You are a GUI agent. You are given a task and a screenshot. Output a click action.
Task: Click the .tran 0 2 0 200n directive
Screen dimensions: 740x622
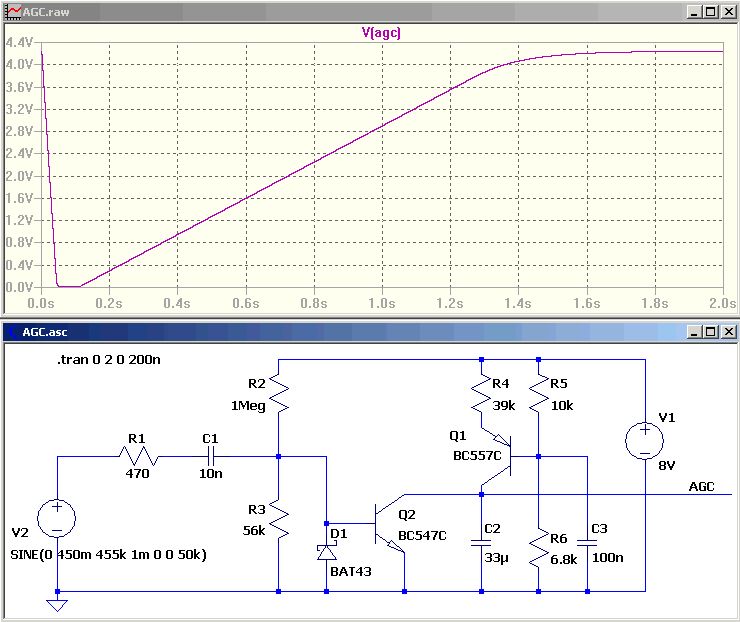pos(109,360)
